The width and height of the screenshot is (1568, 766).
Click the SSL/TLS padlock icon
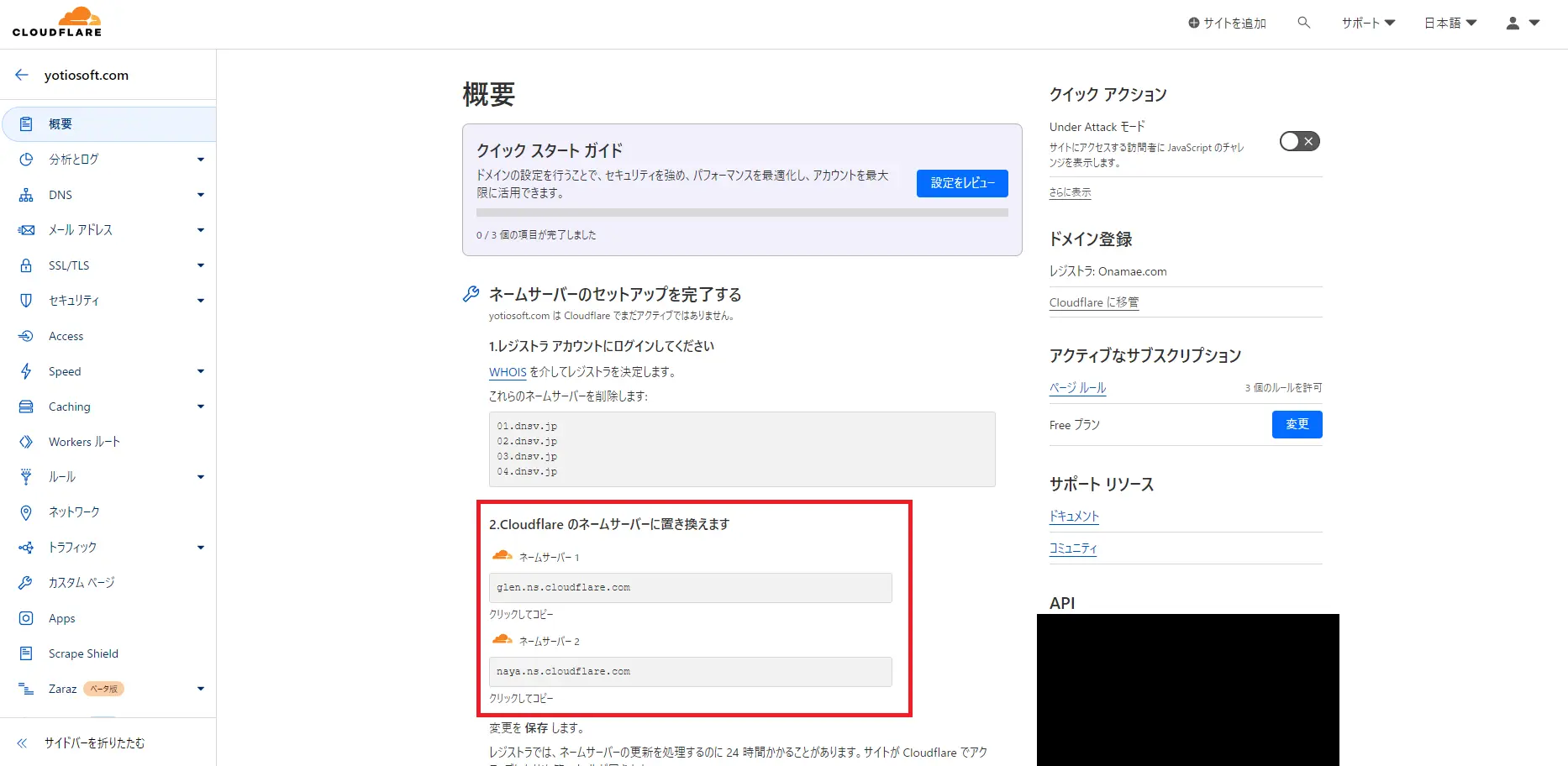(x=26, y=265)
